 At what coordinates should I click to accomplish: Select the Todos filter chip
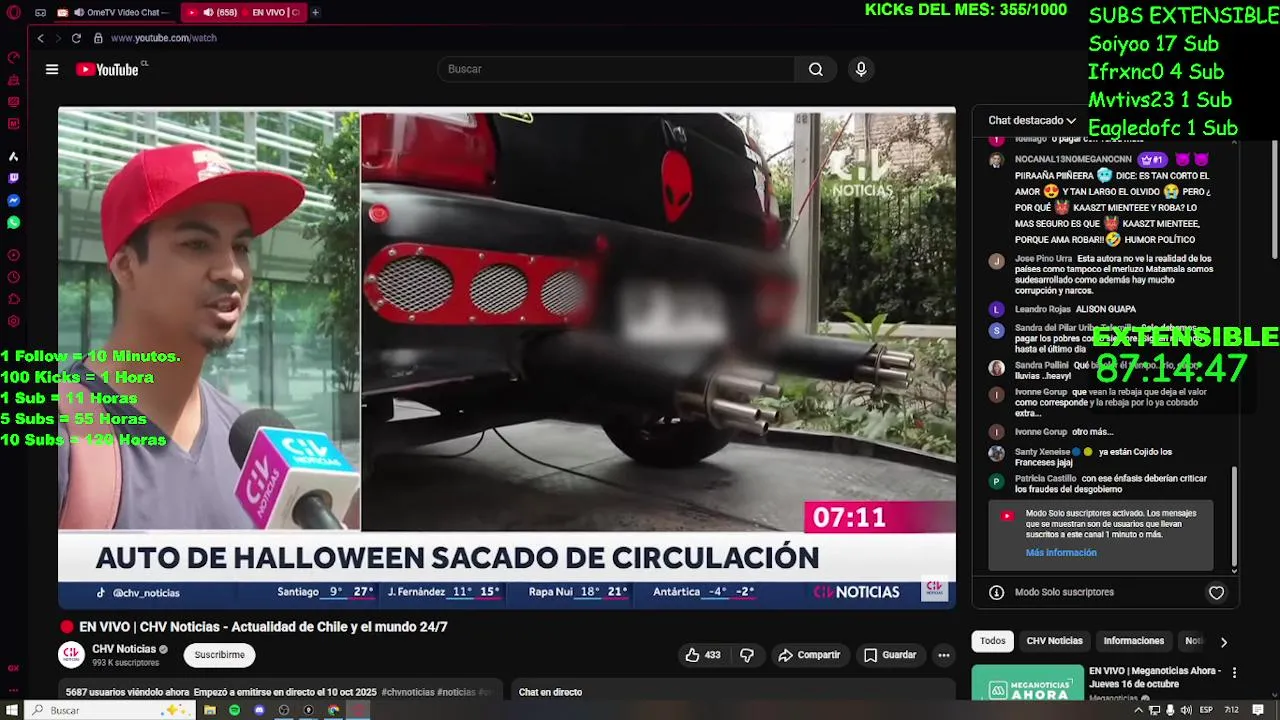993,641
